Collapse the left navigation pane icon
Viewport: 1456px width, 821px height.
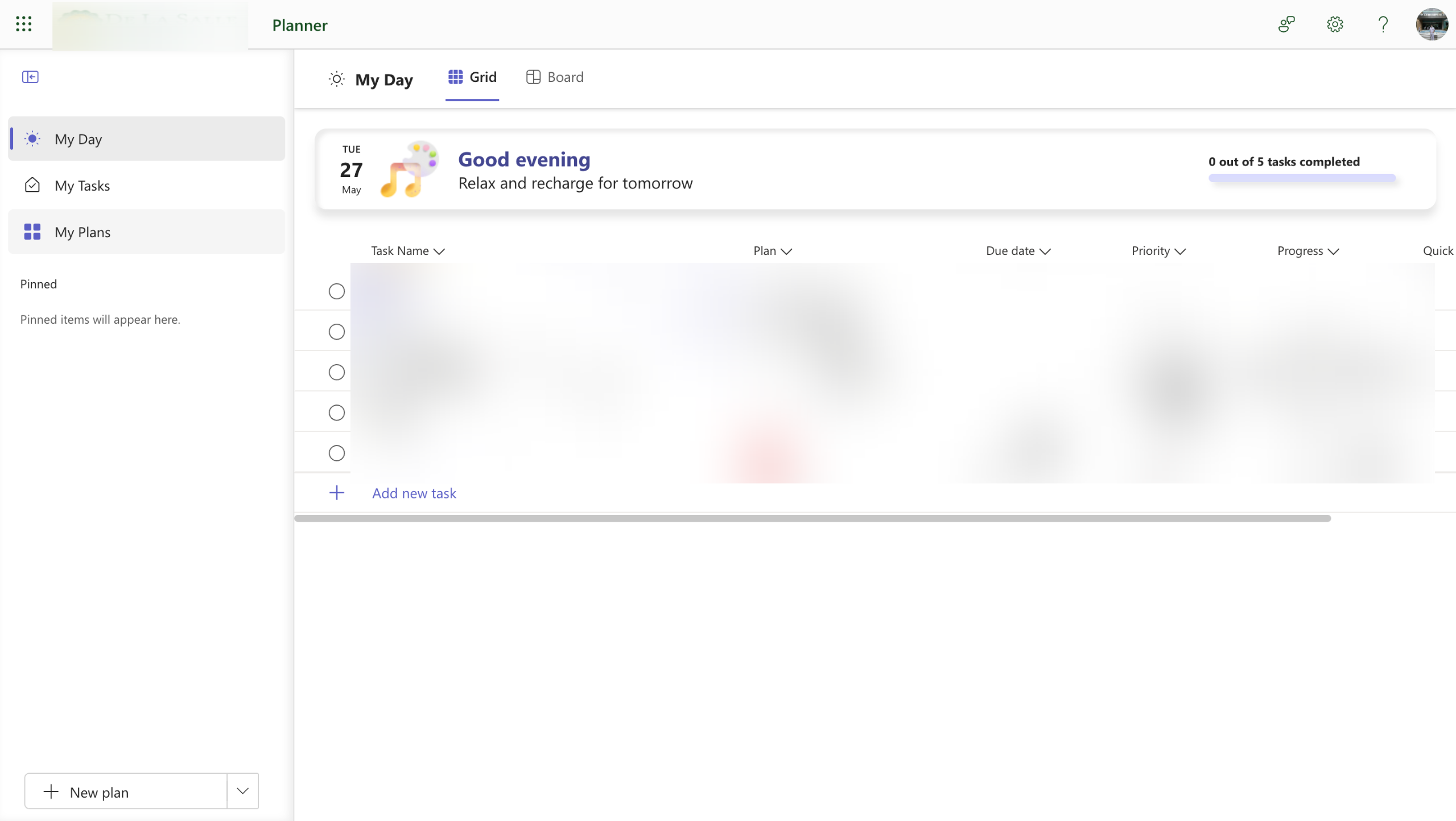[x=30, y=77]
